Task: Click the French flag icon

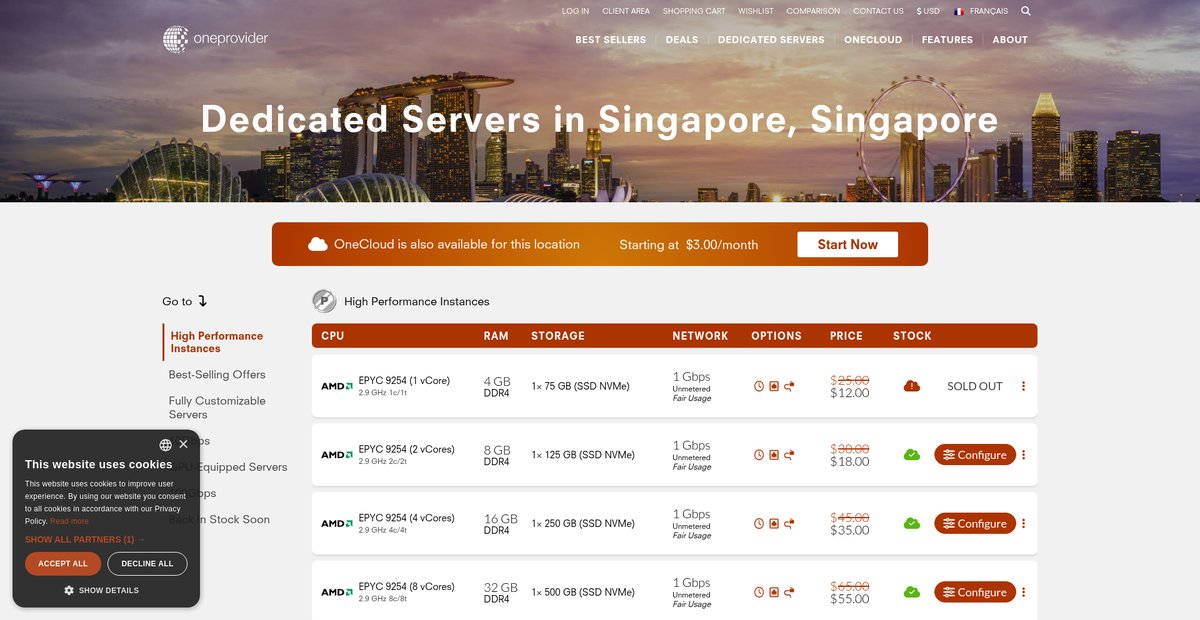Action: pyautogui.click(x=959, y=11)
